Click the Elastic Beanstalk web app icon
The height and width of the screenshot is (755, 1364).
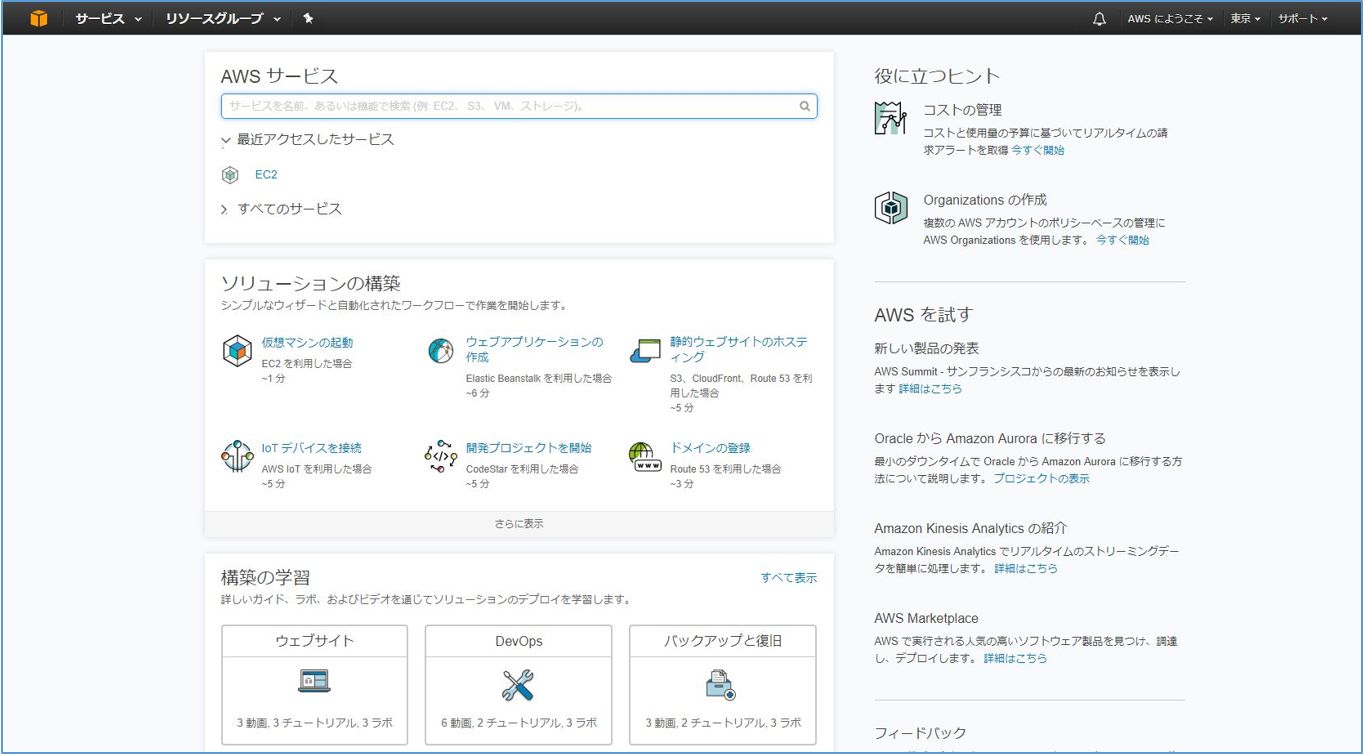click(441, 351)
